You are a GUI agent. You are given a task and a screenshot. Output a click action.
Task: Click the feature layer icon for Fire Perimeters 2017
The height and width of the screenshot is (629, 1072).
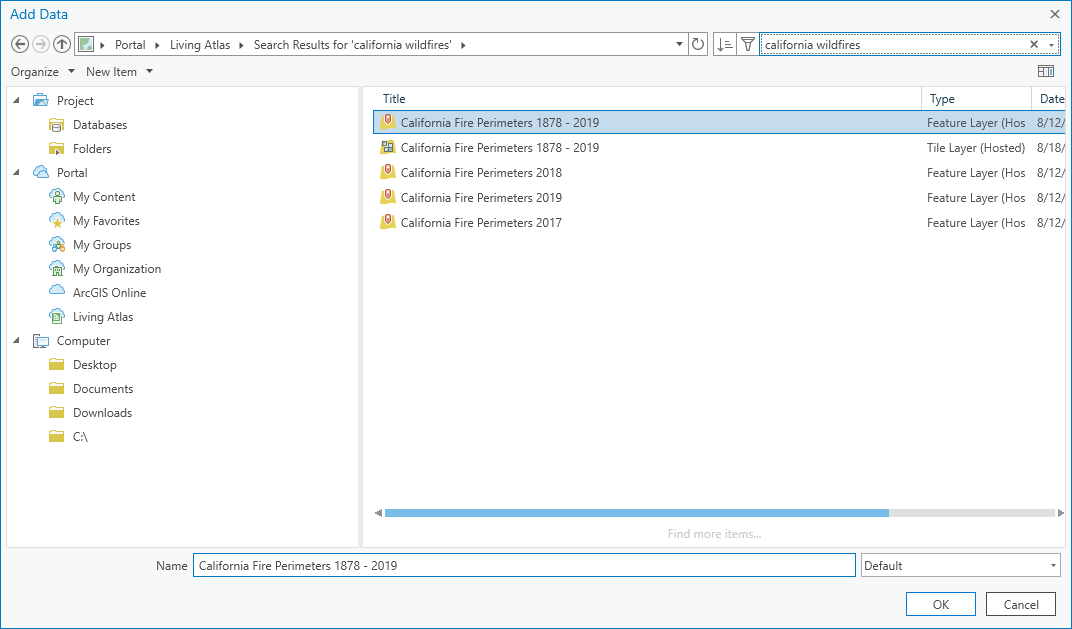pyautogui.click(x=388, y=222)
